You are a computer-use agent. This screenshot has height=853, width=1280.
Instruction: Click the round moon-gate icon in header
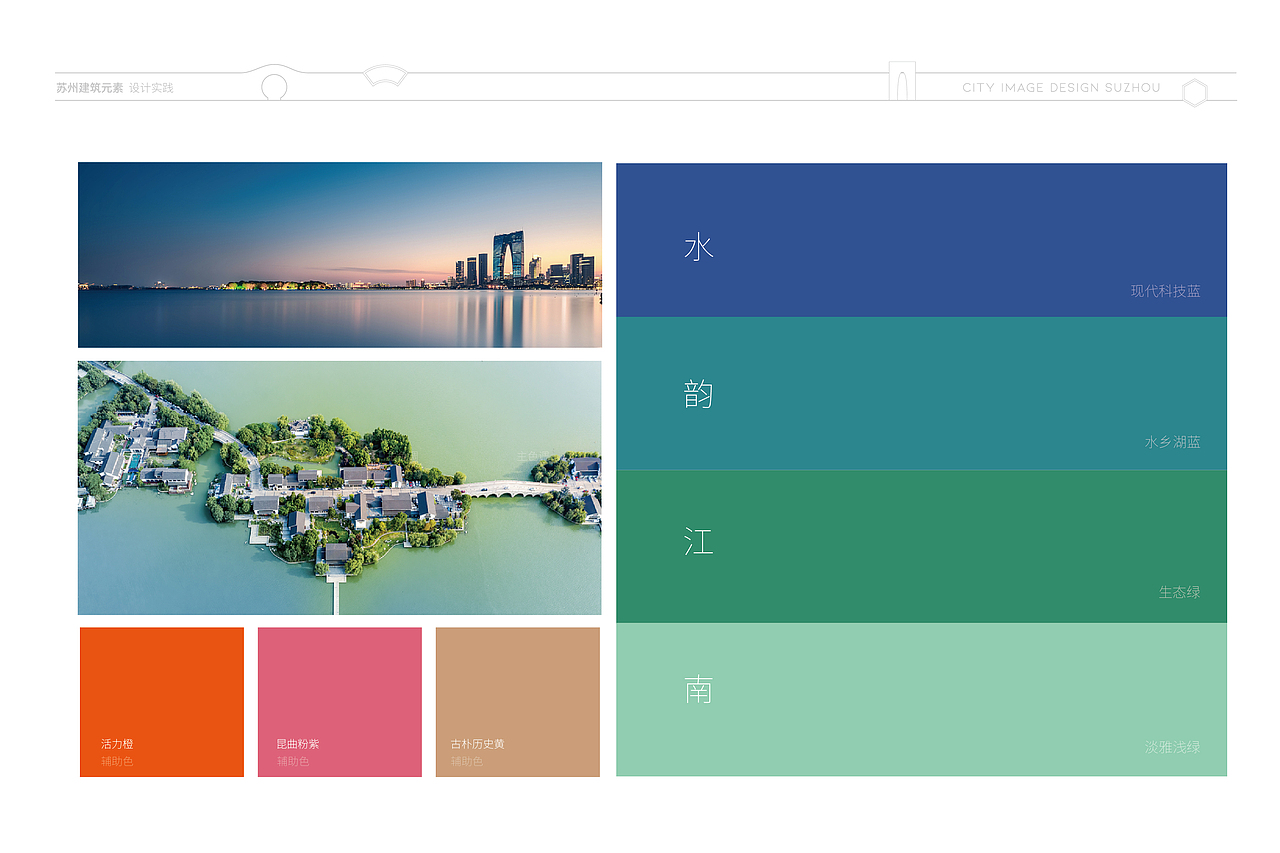274,88
